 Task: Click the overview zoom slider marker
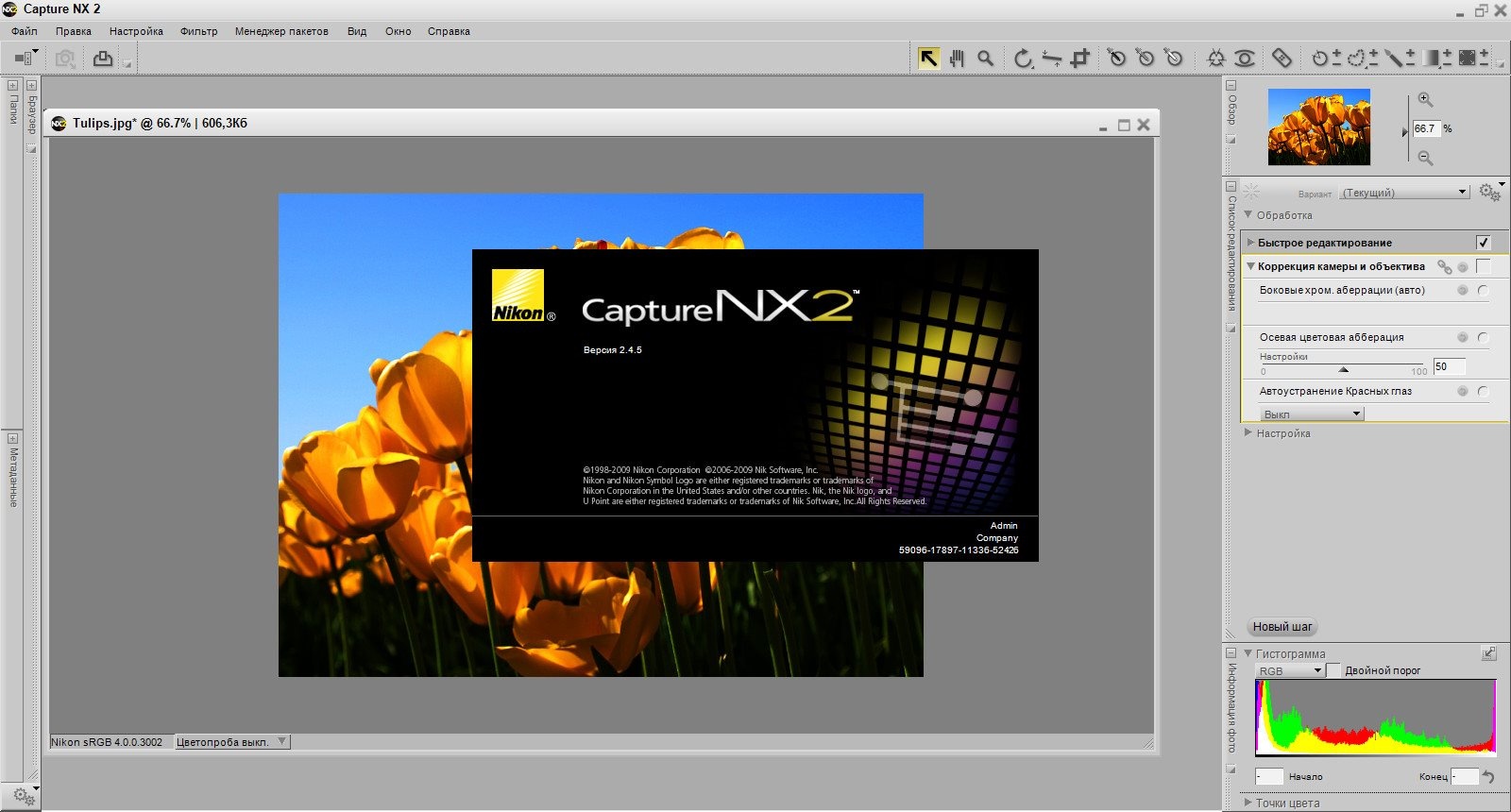click(x=1405, y=132)
